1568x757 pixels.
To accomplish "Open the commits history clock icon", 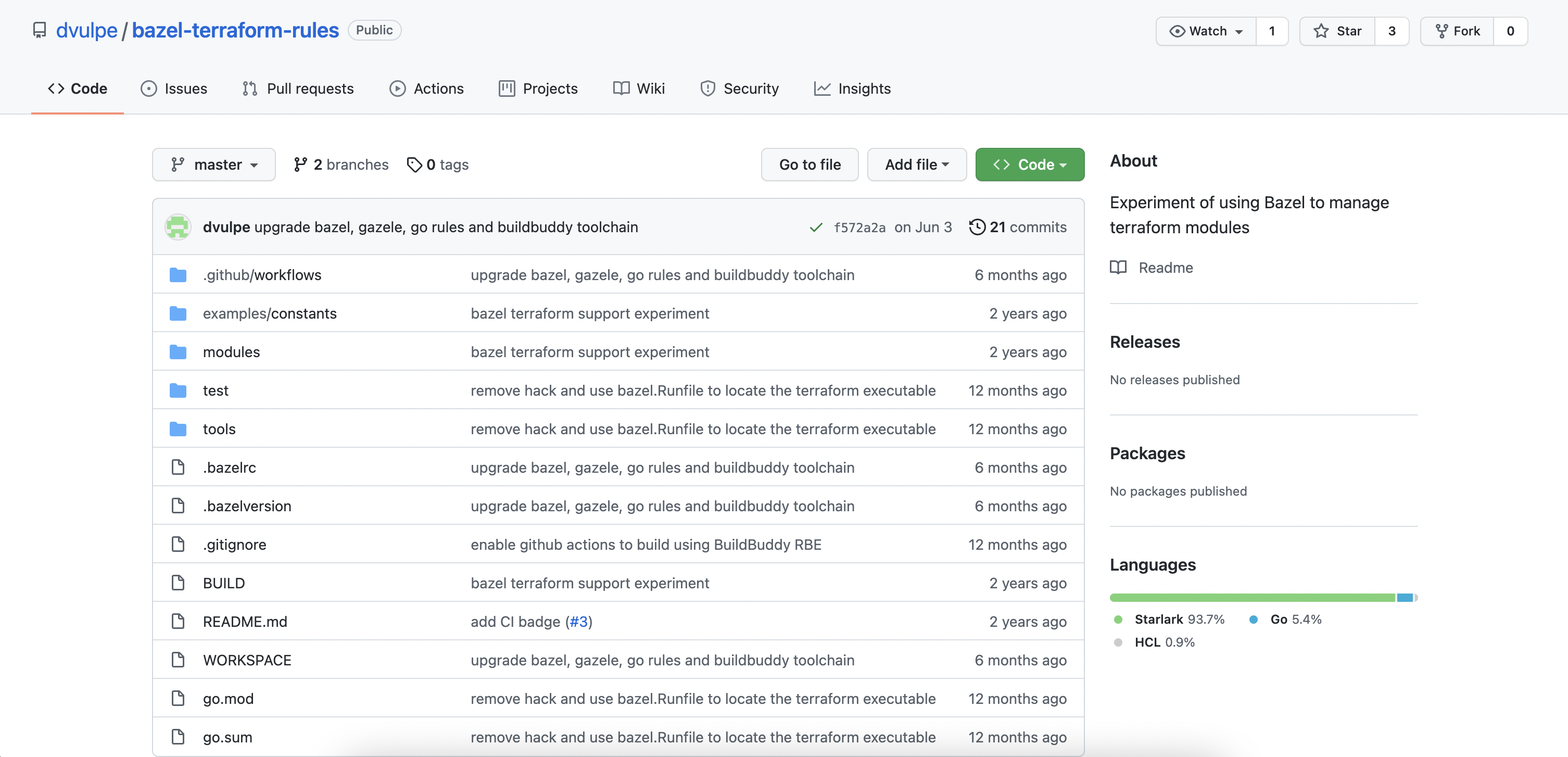I will pyautogui.click(x=976, y=227).
